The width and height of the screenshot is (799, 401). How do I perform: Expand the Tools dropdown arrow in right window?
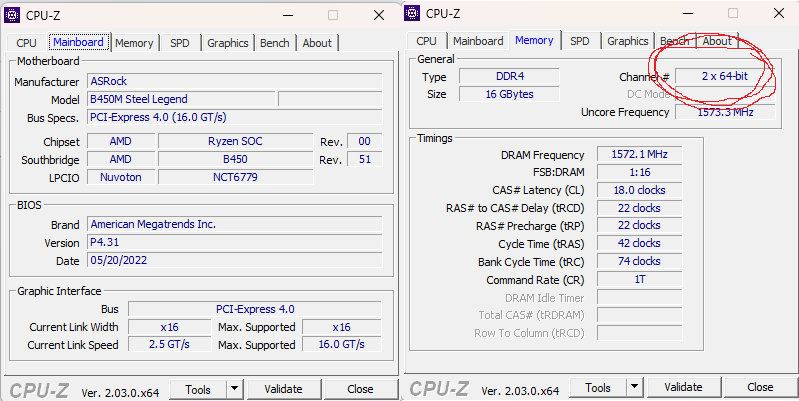pos(634,388)
